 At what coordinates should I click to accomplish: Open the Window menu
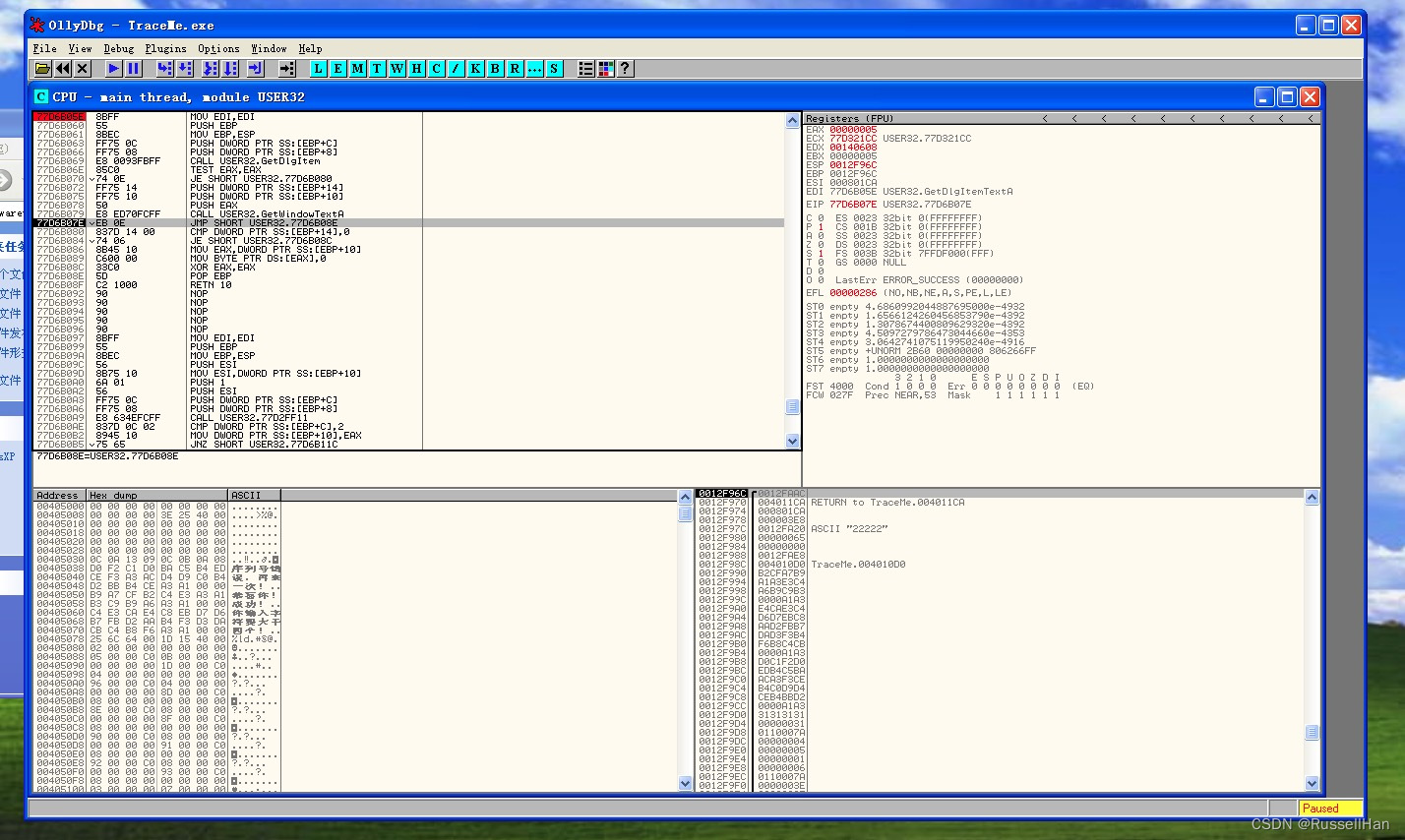(x=269, y=48)
